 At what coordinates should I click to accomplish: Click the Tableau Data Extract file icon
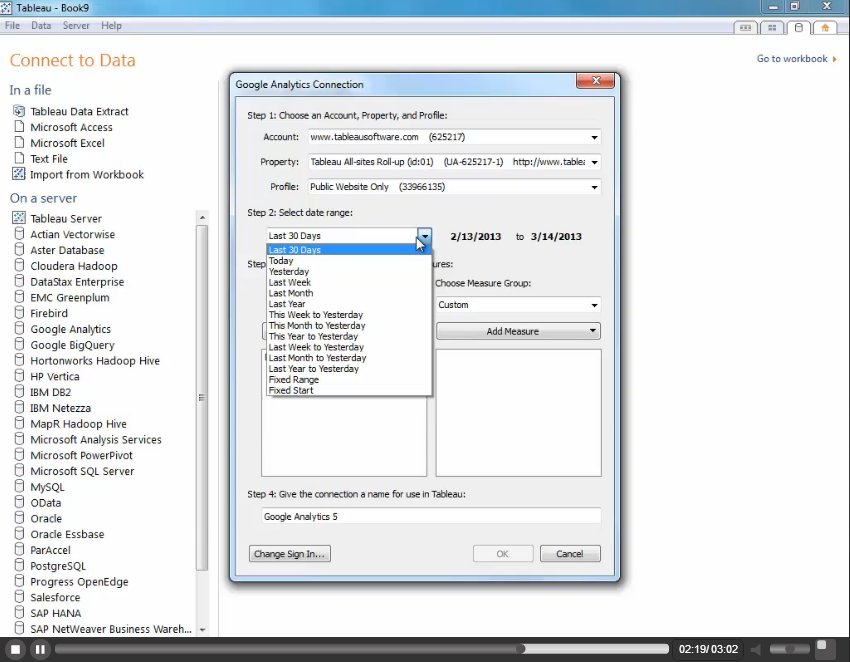[19, 111]
